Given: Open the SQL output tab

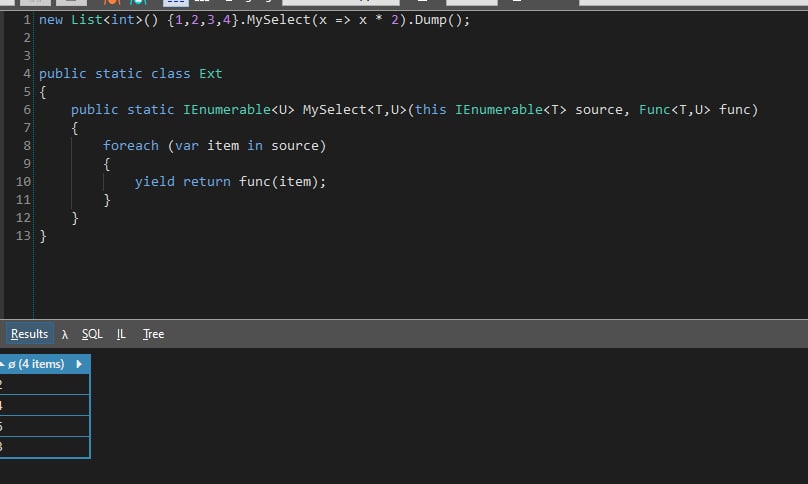Looking at the screenshot, I should point(92,334).
